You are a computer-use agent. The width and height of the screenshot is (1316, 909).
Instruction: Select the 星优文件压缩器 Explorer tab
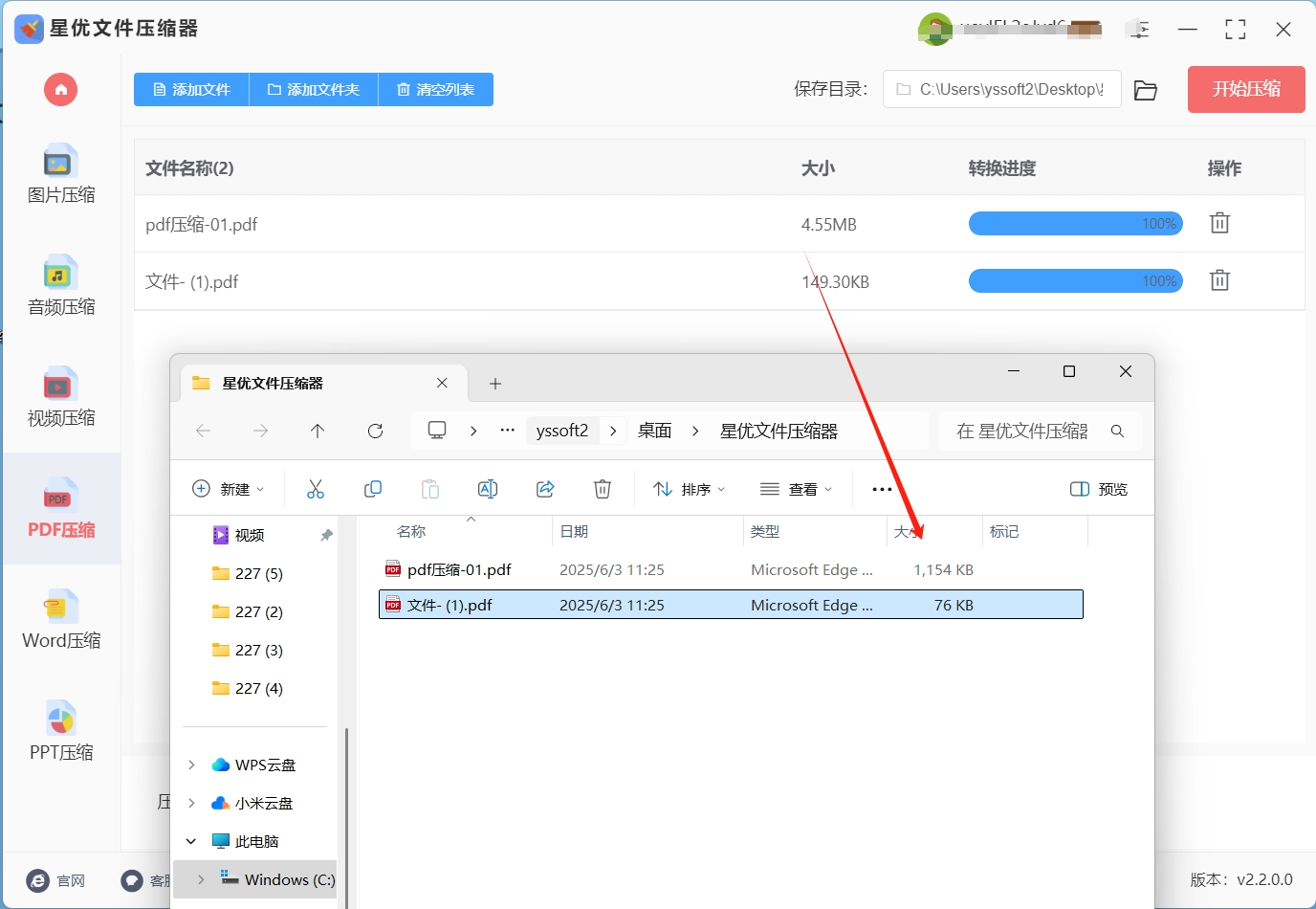pyautogui.click(x=323, y=383)
